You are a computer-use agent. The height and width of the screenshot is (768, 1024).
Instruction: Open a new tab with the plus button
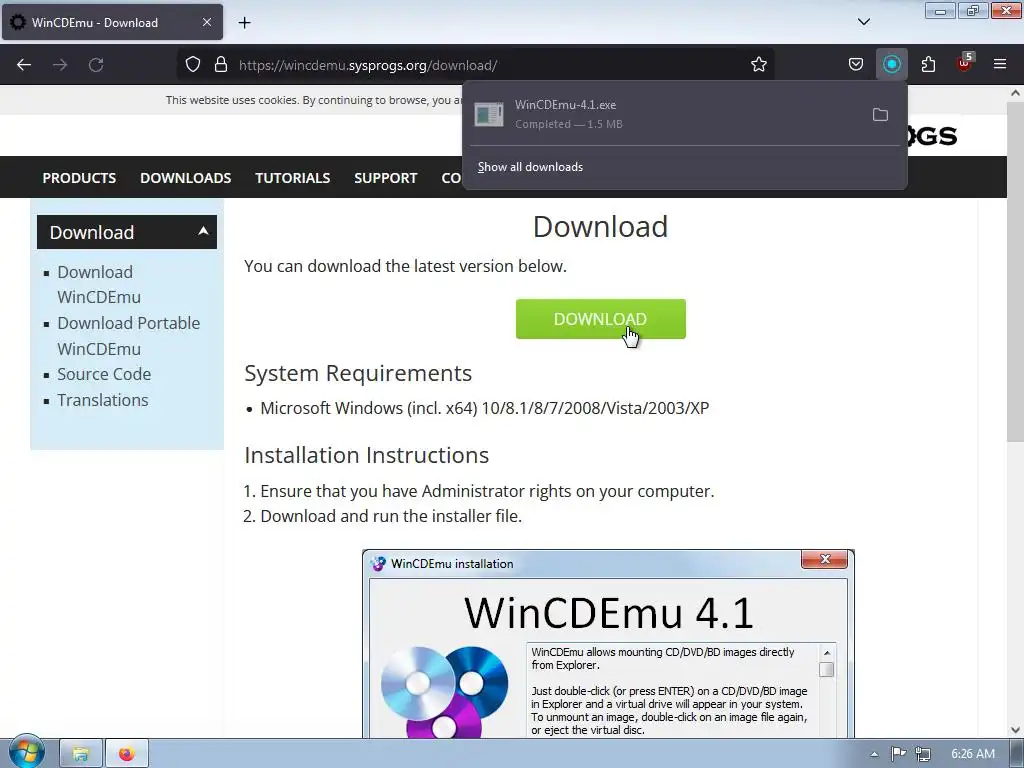pyautogui.click(x=244, y=23)
